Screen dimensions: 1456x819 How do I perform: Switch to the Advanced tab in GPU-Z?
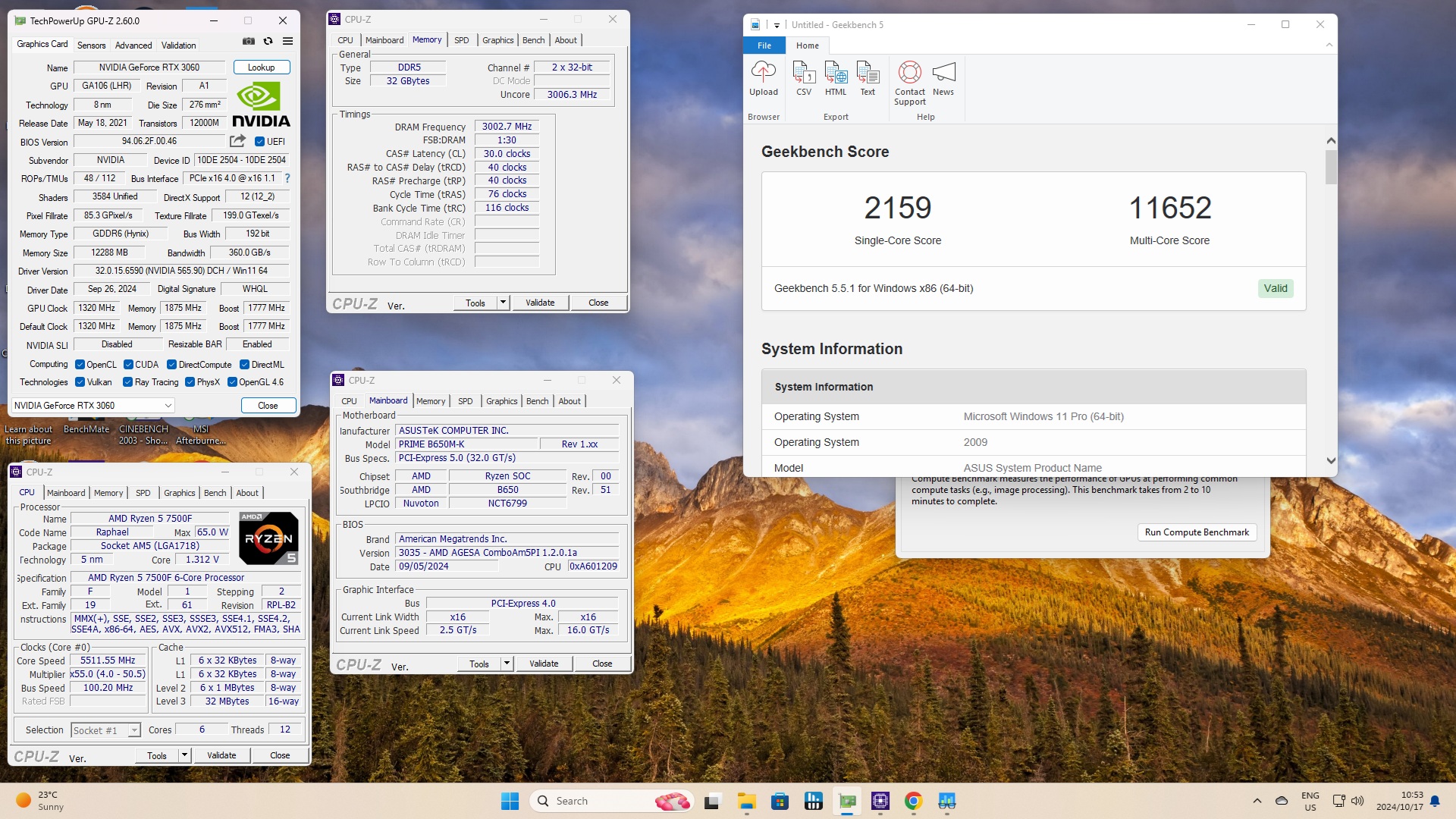click(x=133, y=45)
